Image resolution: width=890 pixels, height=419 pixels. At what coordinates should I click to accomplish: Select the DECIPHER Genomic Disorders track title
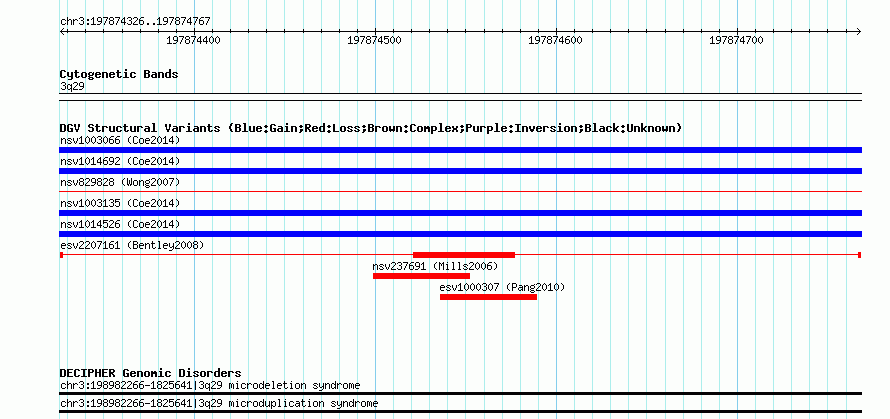point(150,373)
